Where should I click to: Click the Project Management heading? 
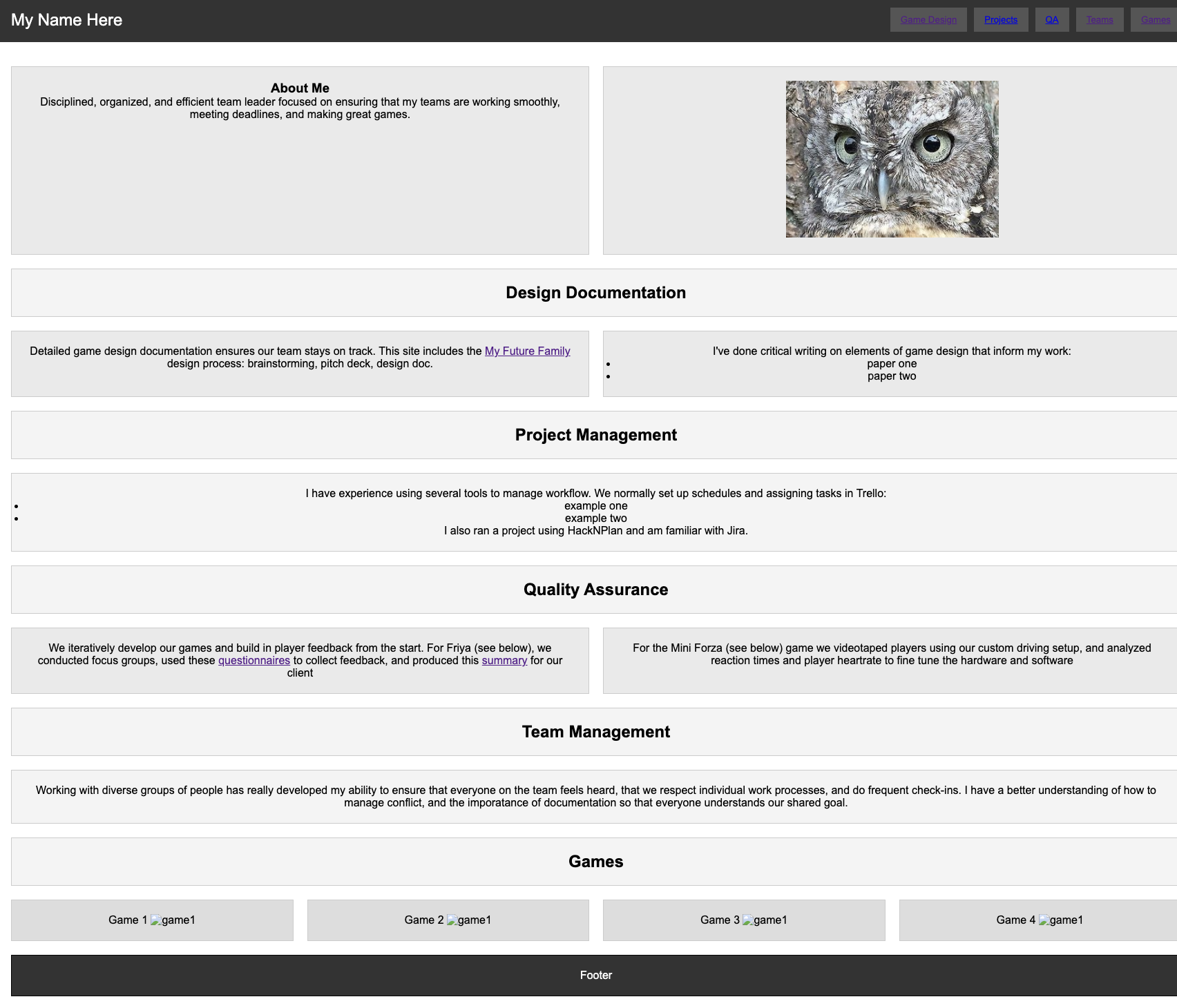[595, 435]
